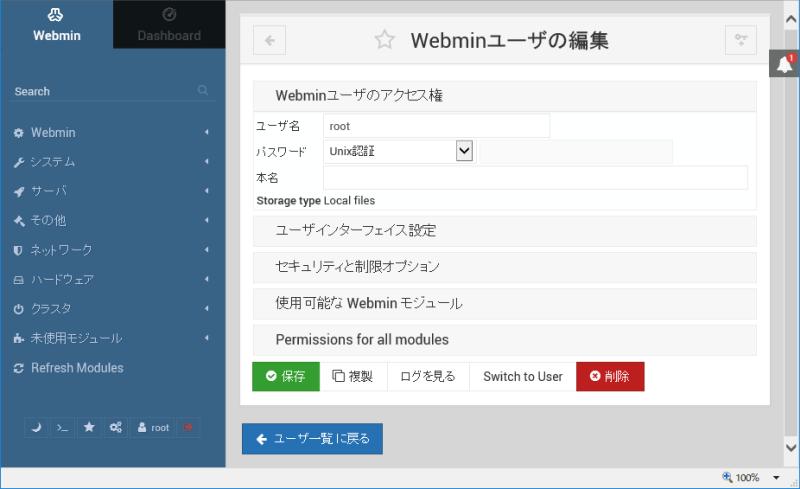
Task: Click the その他 gavel icon
Action: [x=18, y=221]
